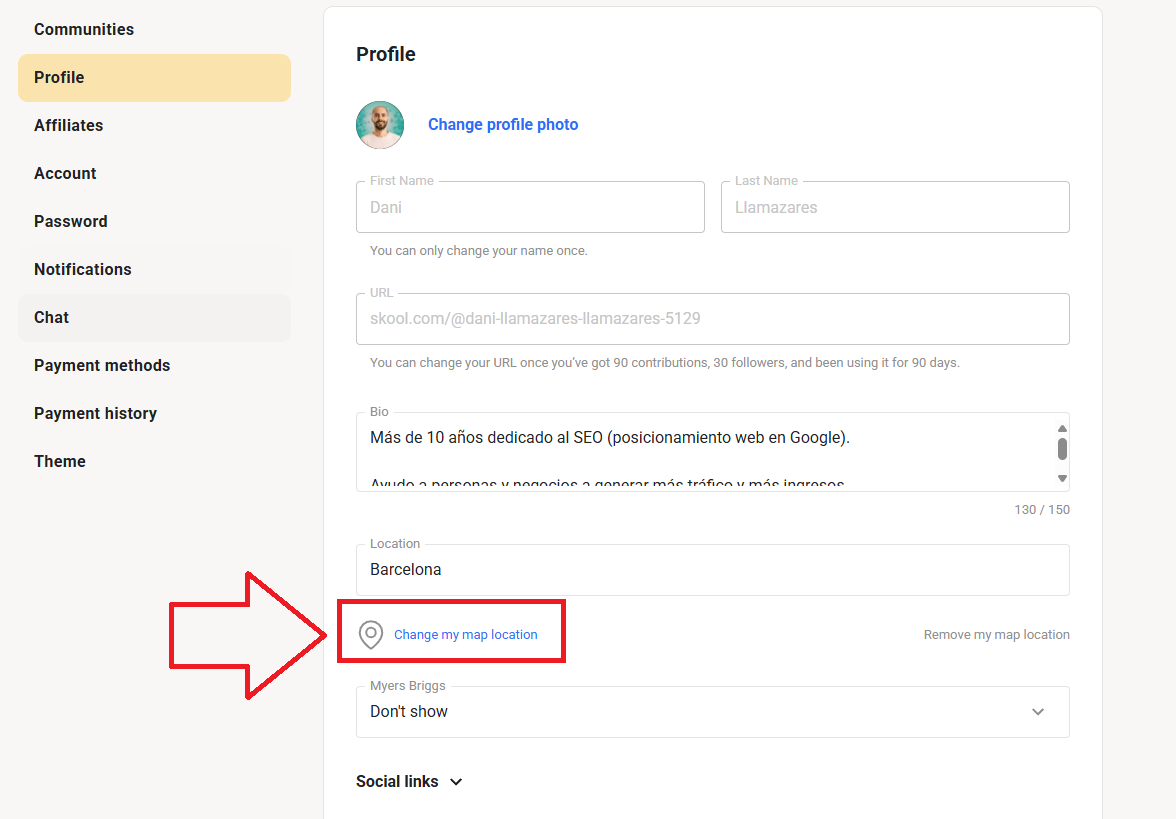Open Account settings page
Image resolution: width=1176 pixels, height=819 pixels.
tap(66, 174)
